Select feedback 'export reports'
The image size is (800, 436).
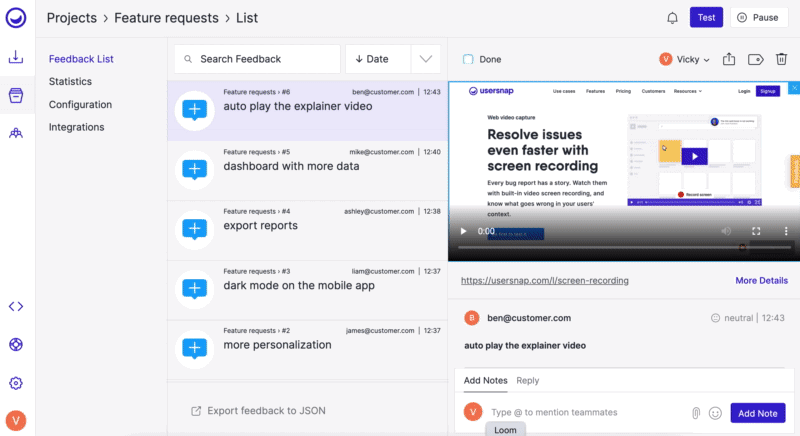coord(308,230)
